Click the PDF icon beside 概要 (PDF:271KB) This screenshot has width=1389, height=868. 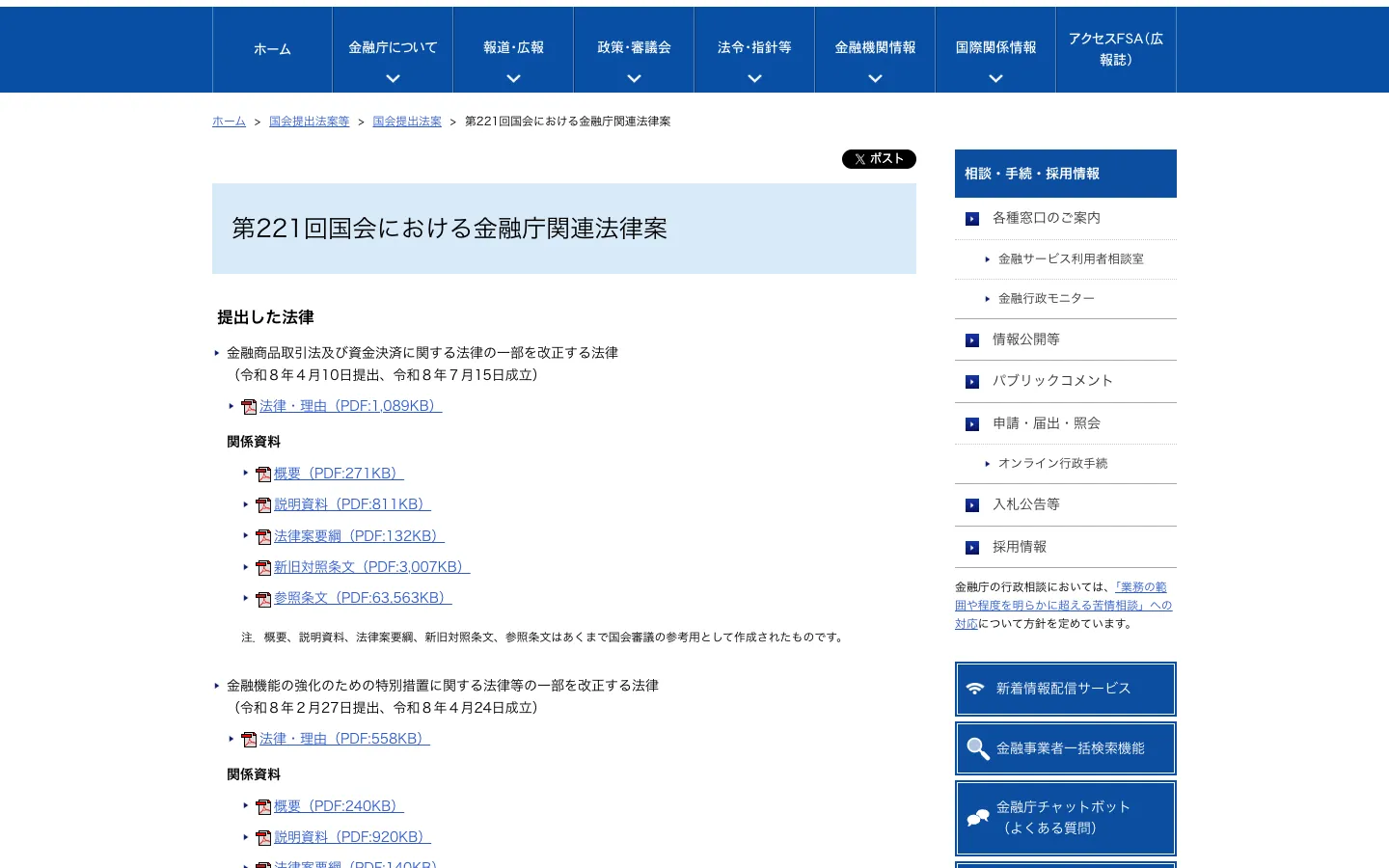click(x=263, y=475)
